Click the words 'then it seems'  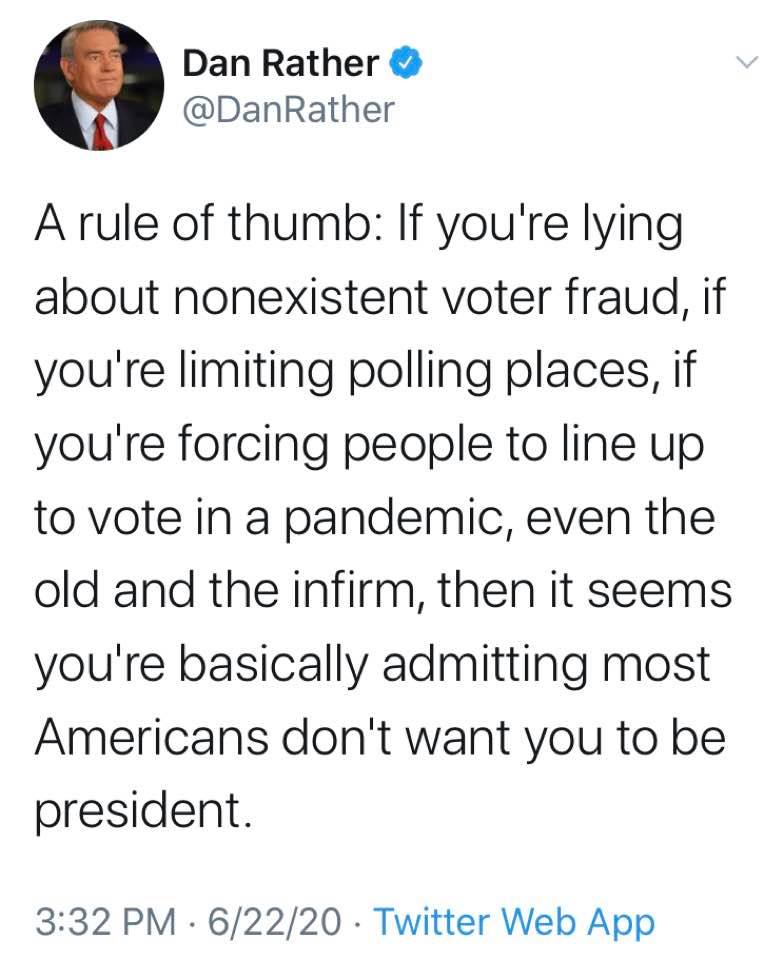tap(585, 590)
